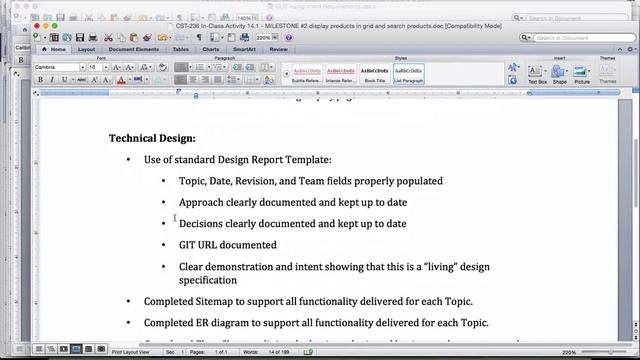Apply the Subtle Reference style
The image size is (640, 360).
coord(307,74)
